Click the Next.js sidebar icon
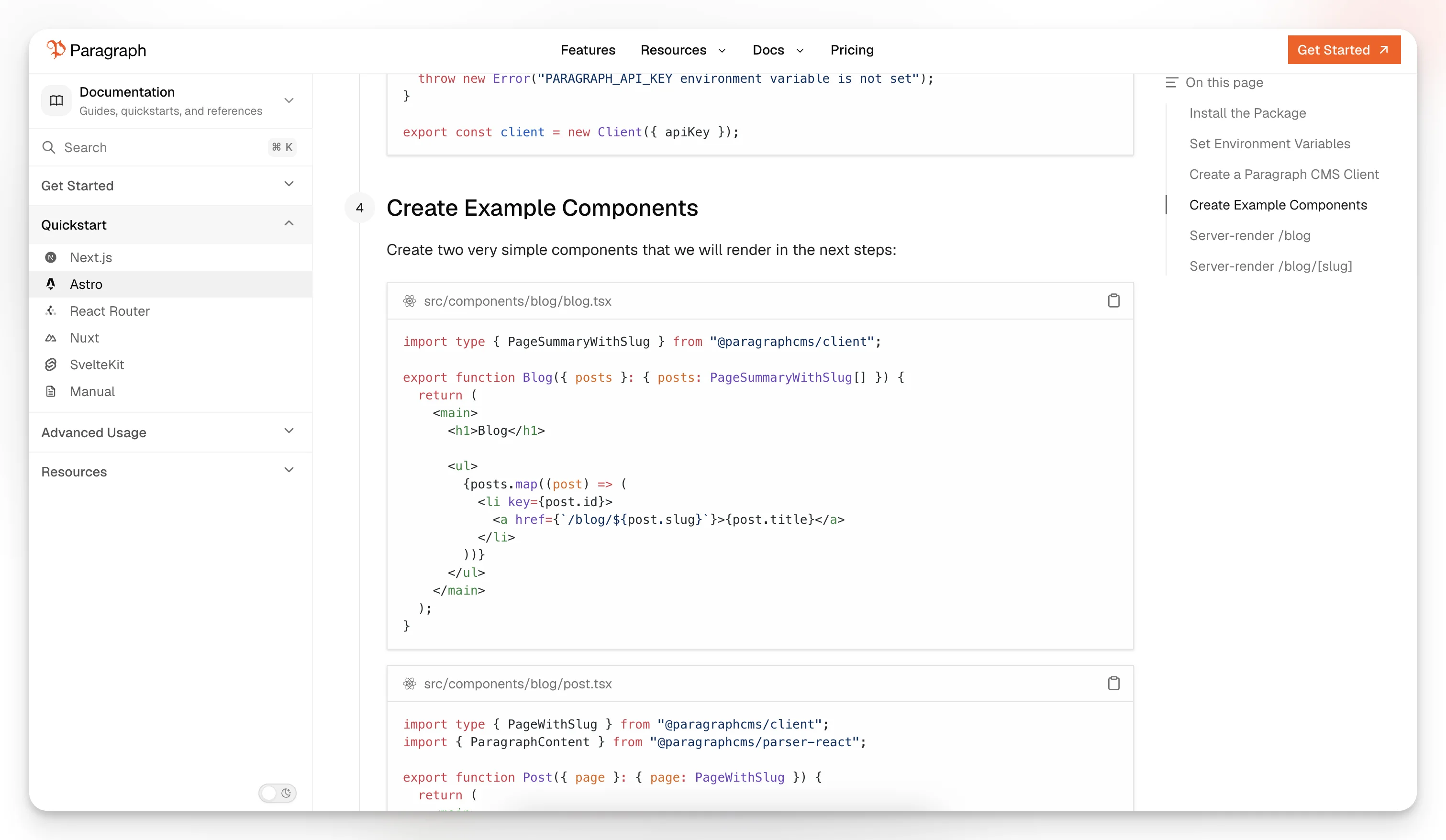This screenshot has height=840, width=1446. point(51,258)
